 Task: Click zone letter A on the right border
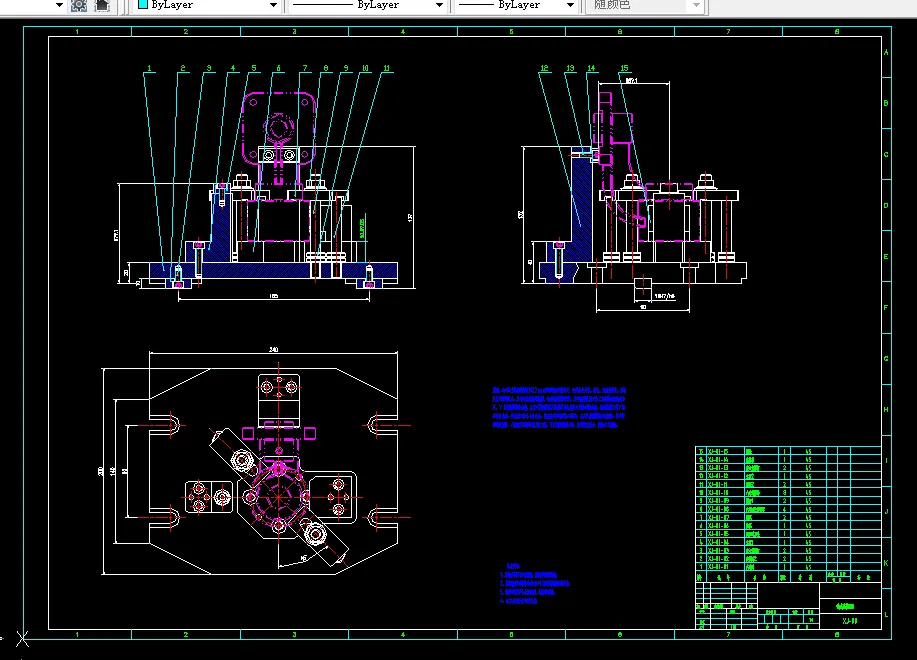point(886,53)
